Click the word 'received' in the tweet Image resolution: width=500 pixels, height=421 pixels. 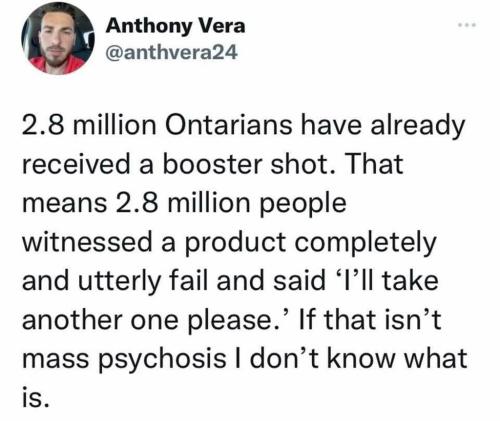[x=76, y=164]
